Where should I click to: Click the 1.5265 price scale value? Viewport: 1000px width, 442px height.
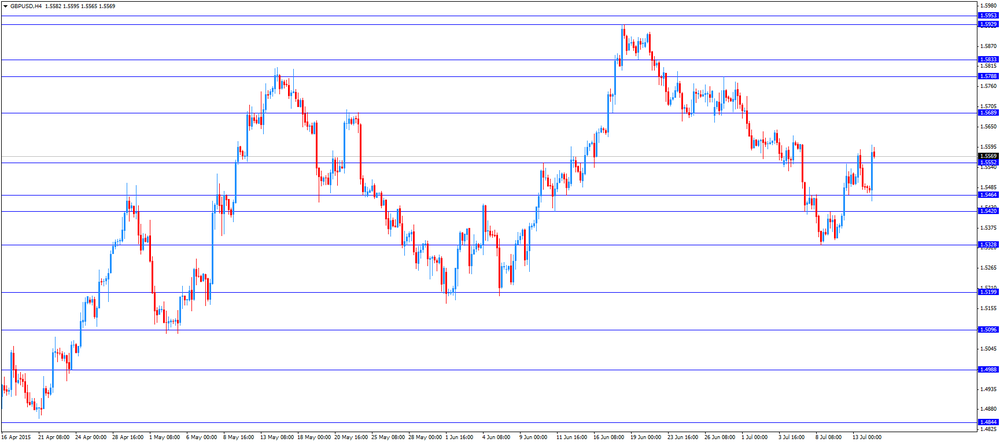(987, 268)
